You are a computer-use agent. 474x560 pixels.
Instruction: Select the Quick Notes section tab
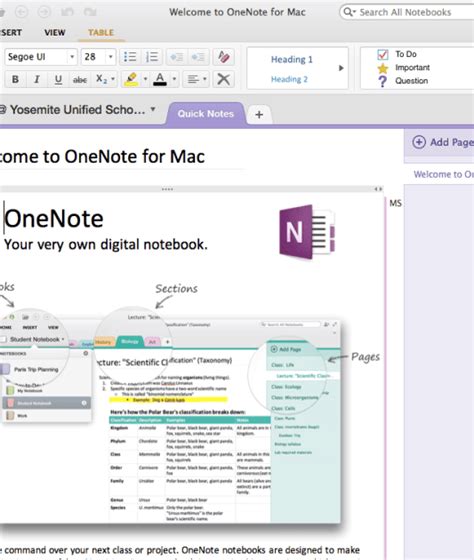click(206, 114)
